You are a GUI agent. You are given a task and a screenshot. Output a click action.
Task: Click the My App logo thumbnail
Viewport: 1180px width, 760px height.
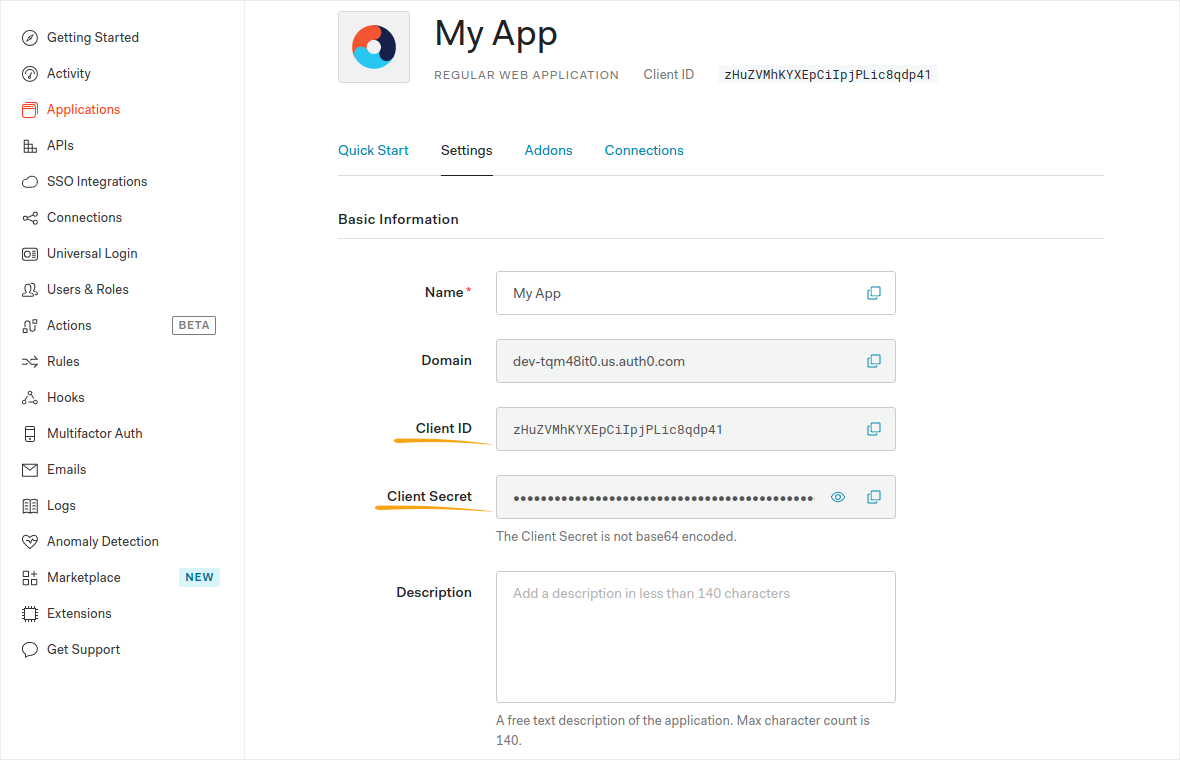pos(374,47)
